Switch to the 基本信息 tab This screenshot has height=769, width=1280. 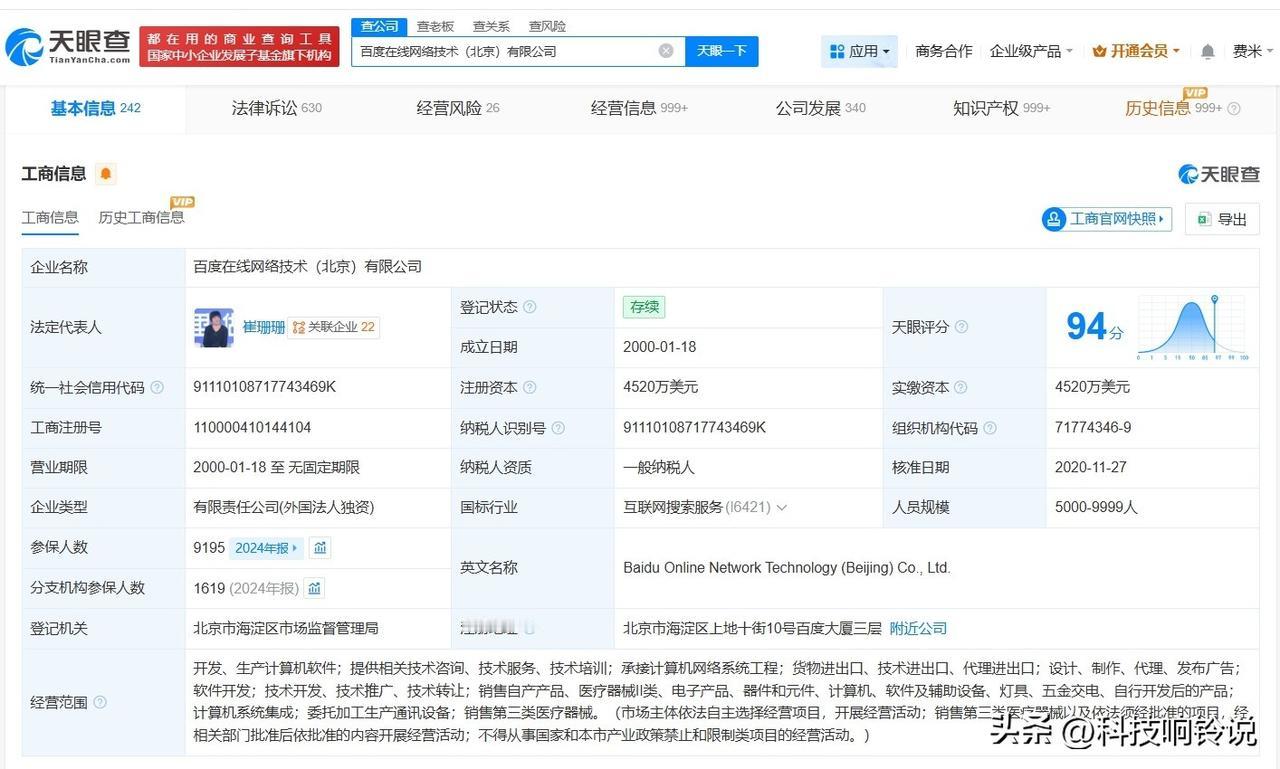point(96,109)
